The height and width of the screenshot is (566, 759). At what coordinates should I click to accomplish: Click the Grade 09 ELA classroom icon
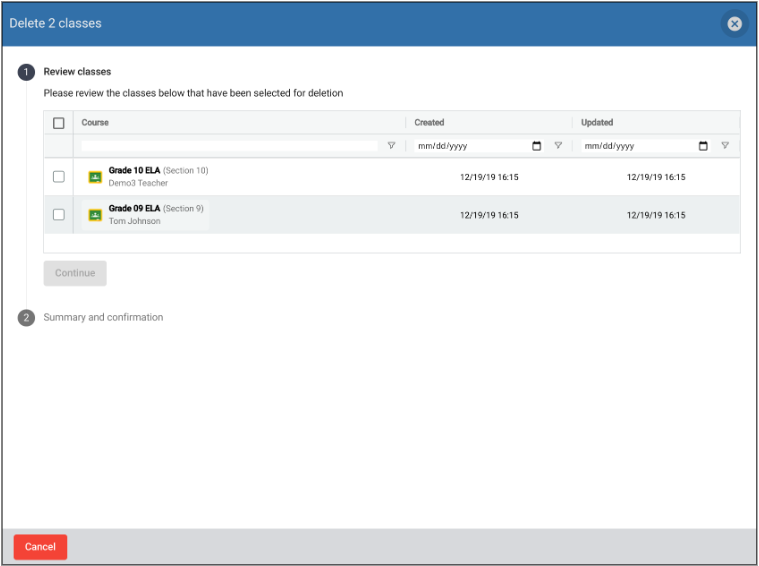tap(95, 215)
